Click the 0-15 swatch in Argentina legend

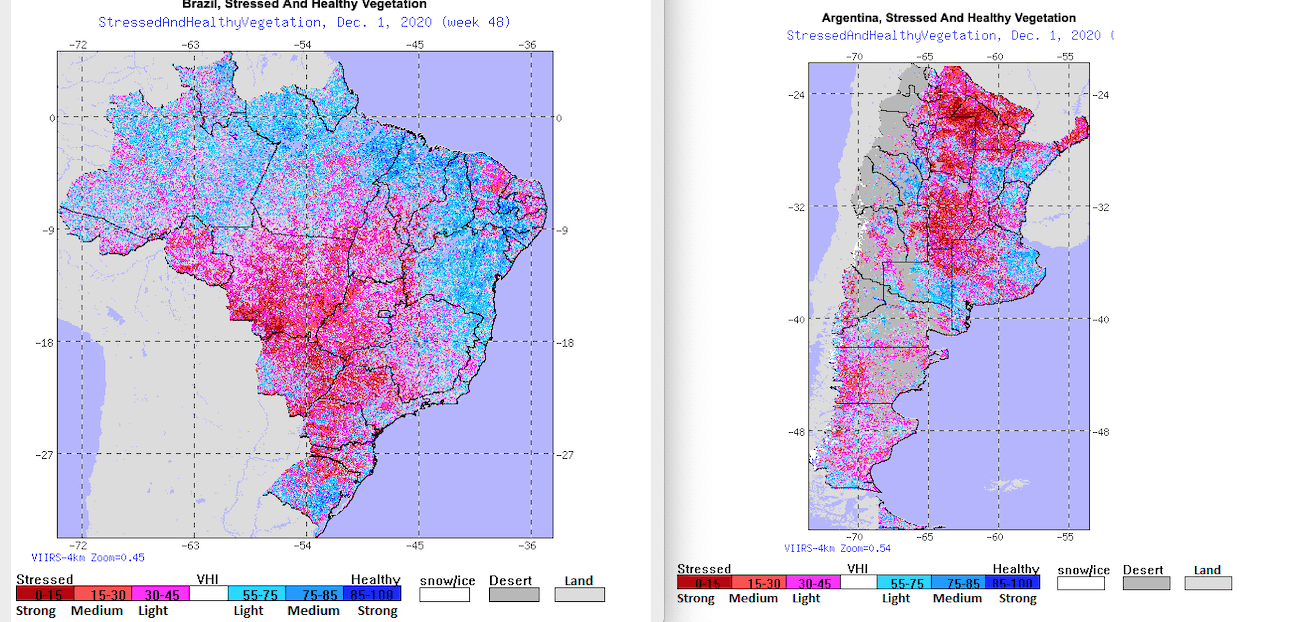[705, 583]
